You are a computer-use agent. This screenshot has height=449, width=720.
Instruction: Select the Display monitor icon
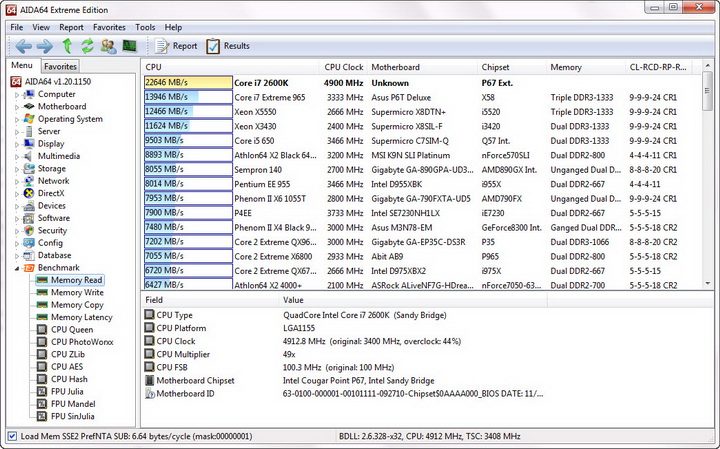coord(28,144)
